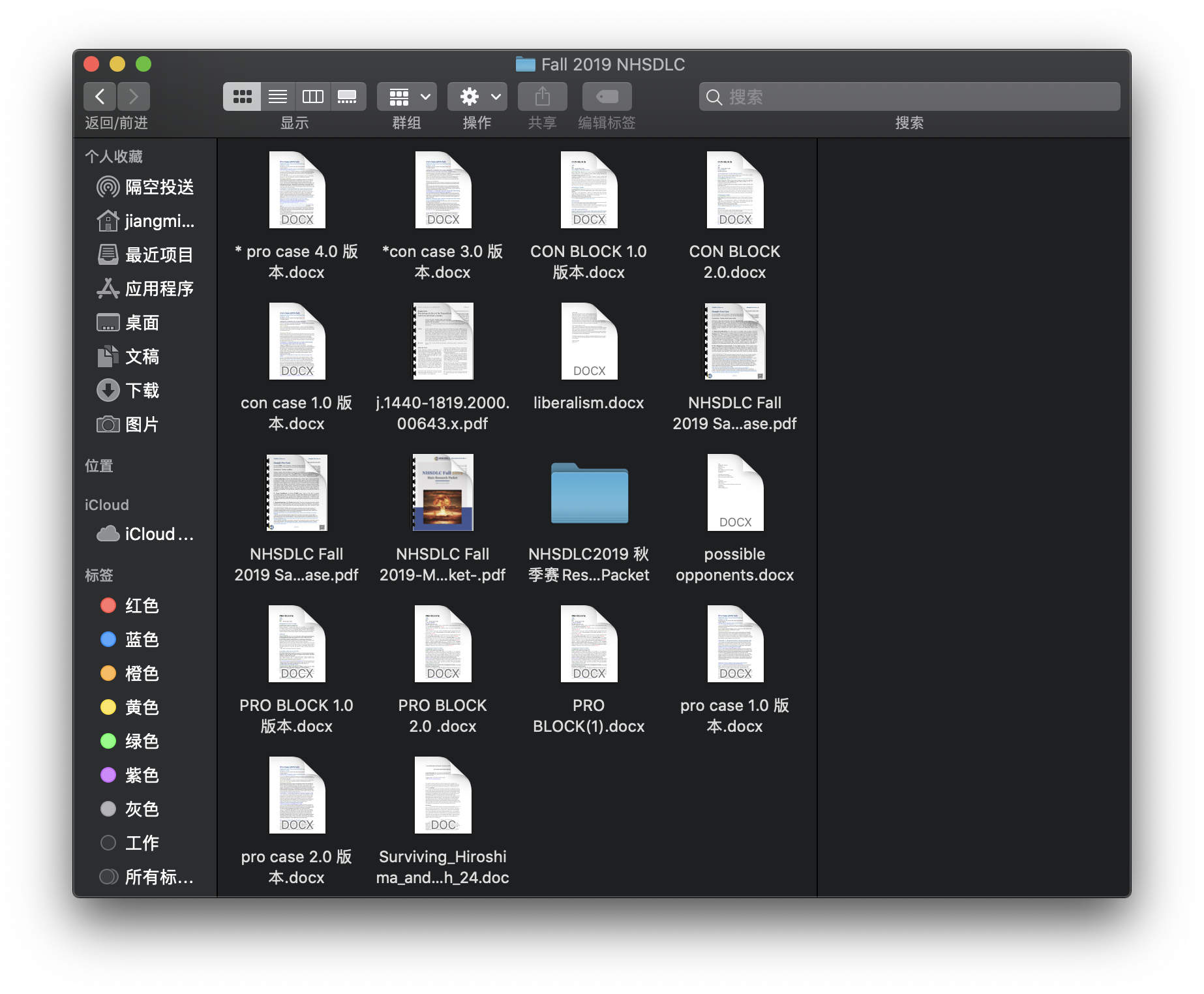Screen dimensions: 1204x994
Task: Select NHSDLC Fall 2019 Sa...ase.pdf beside liberalism.docx
Action: pyautogui.click(x=735, y=341)
